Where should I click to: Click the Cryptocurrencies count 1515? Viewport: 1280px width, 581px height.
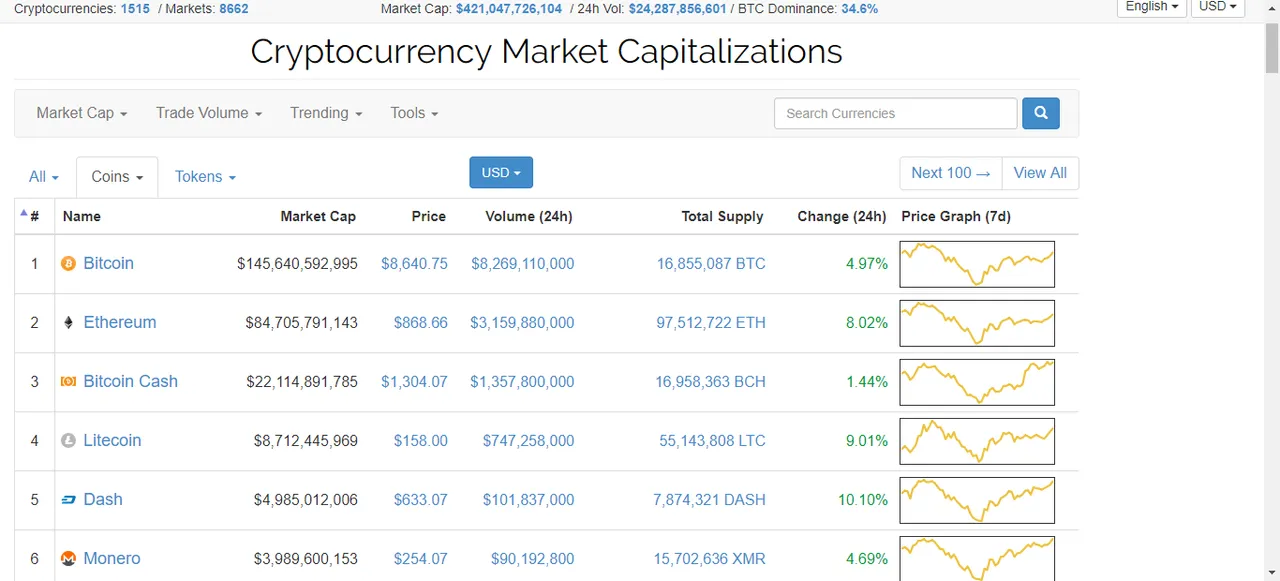[136, 8]
